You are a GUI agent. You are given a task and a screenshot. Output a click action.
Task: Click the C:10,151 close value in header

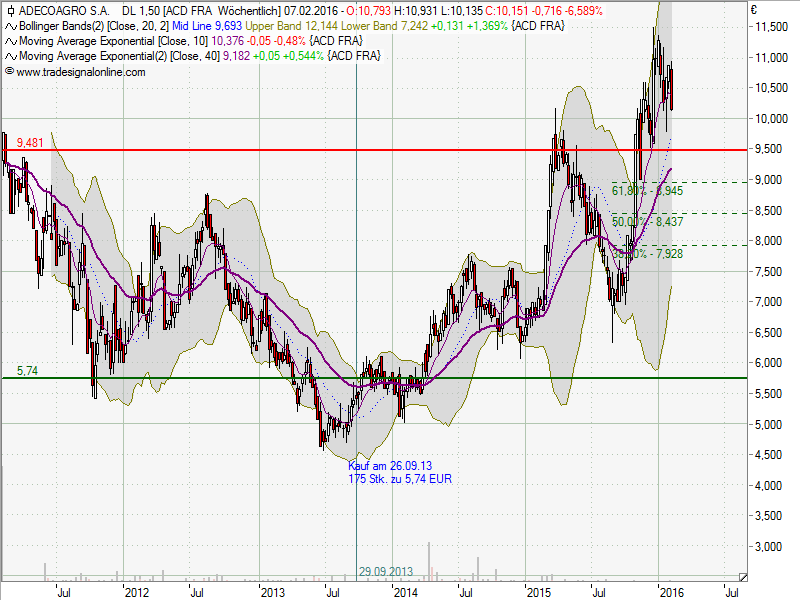tap(507, 11)
